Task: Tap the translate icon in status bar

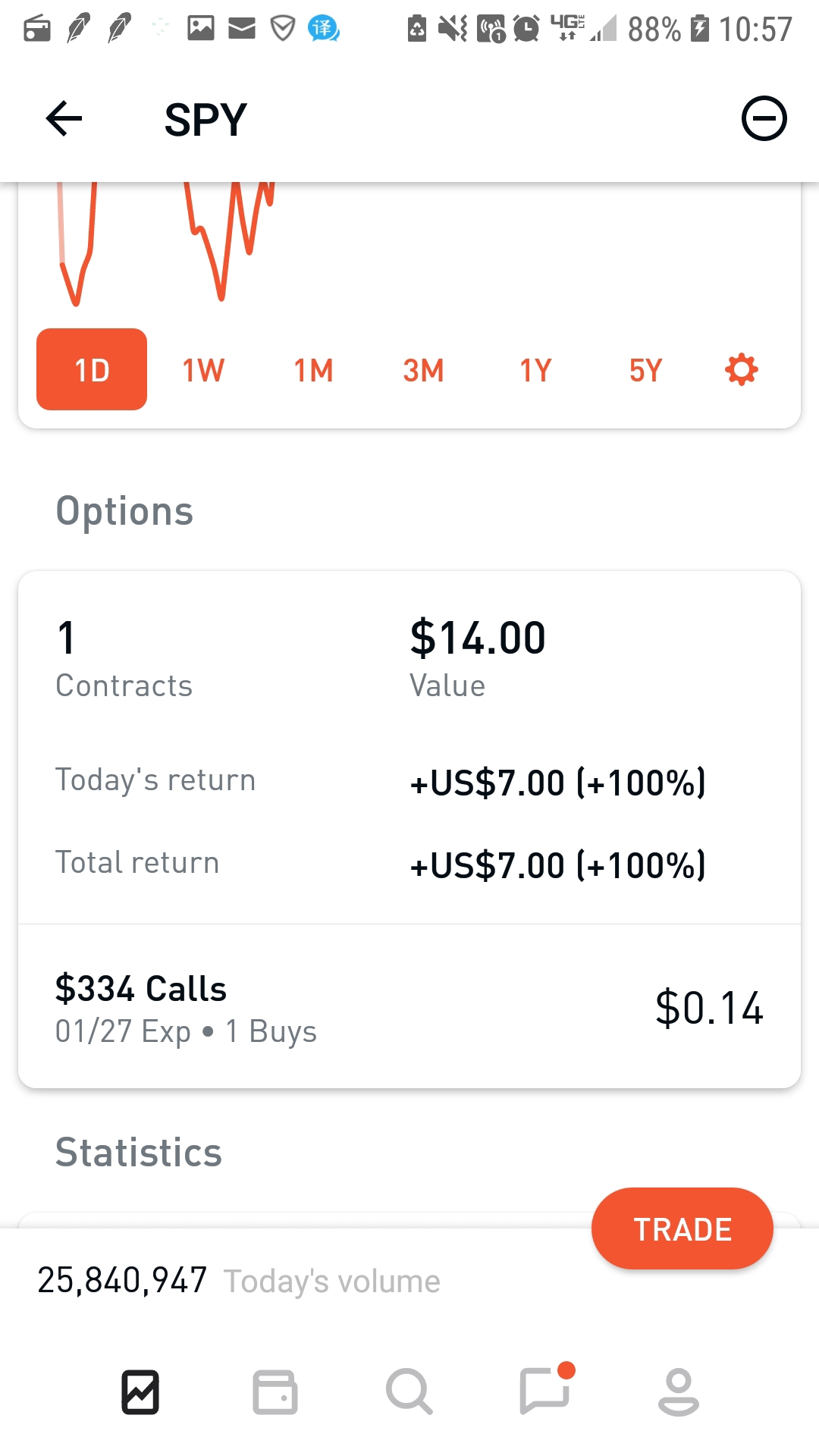Action: coord(323,29)
